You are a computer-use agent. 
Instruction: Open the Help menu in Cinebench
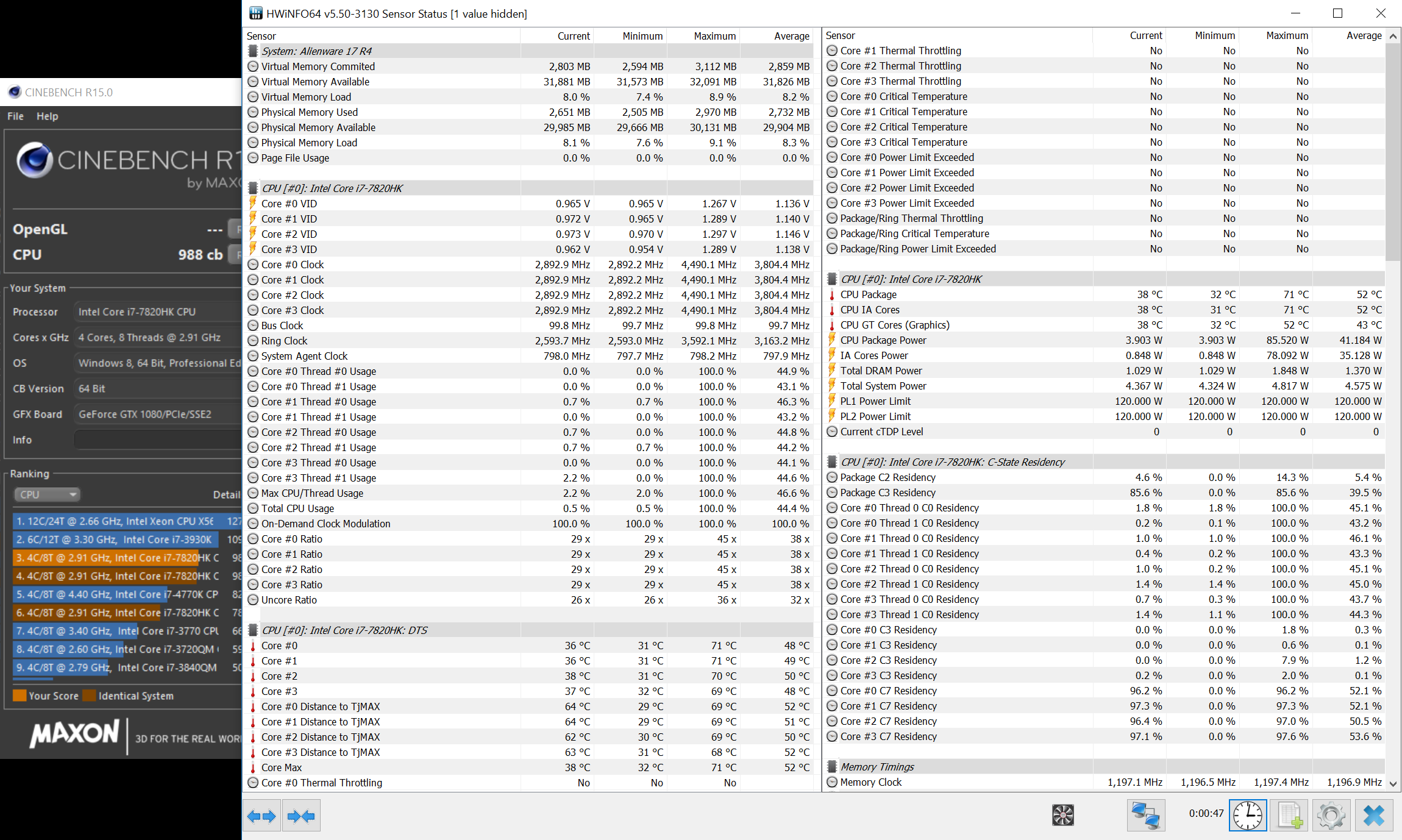[x=47, y=116]
